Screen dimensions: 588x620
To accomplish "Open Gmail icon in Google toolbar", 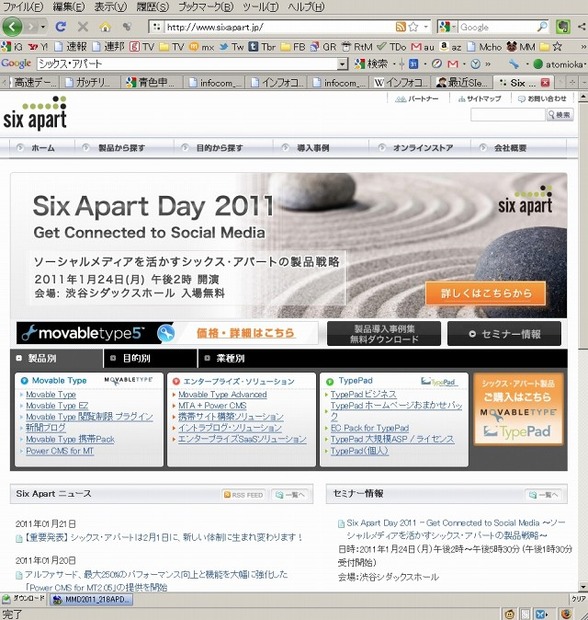I will coord(453,64).
